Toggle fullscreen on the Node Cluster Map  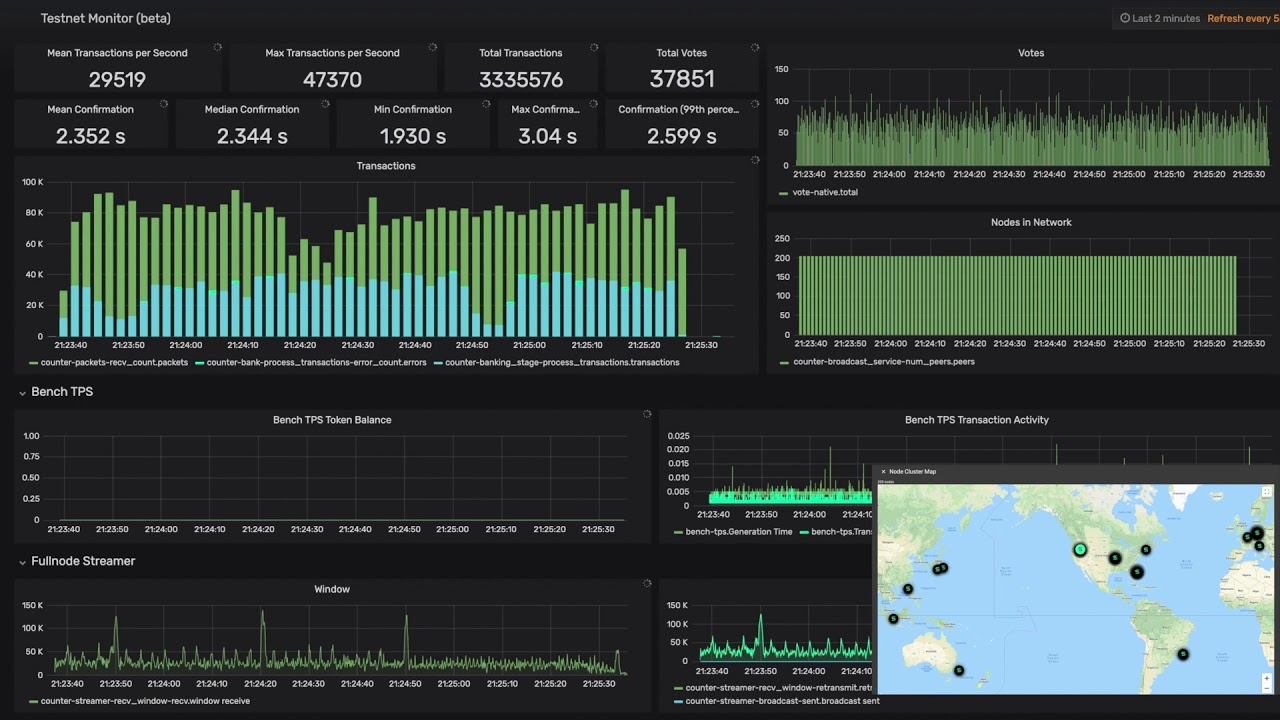1266,492
